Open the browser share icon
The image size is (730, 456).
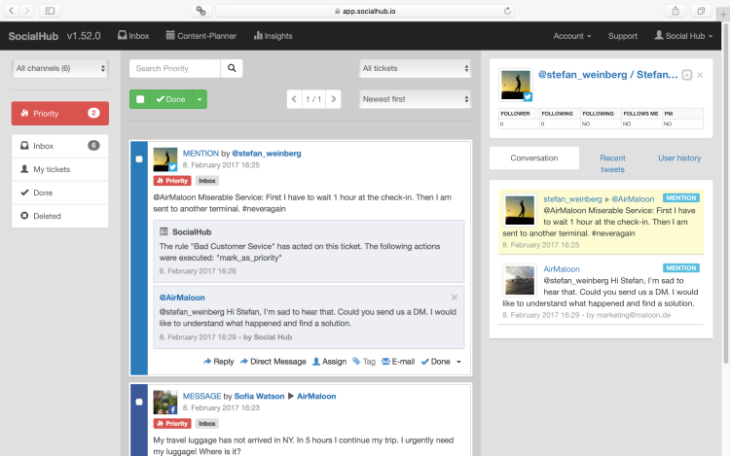pyautogui.click(x=675, y=11)
